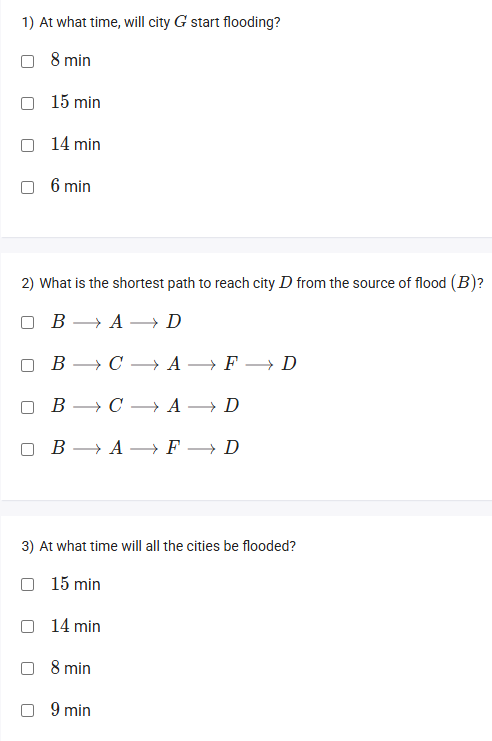Click question 3 text about all cities
Image resolution: width=492 pixels, height=741 pixels.
(159, 546)
